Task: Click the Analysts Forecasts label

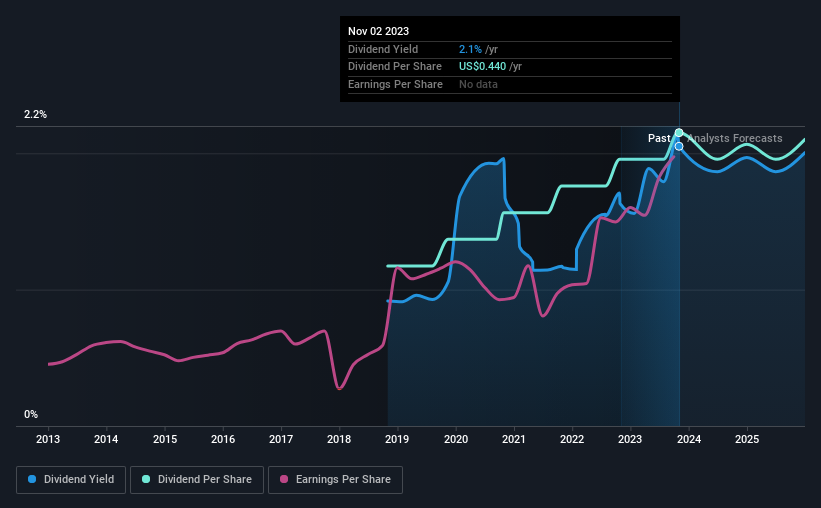Action: point(735,138)
